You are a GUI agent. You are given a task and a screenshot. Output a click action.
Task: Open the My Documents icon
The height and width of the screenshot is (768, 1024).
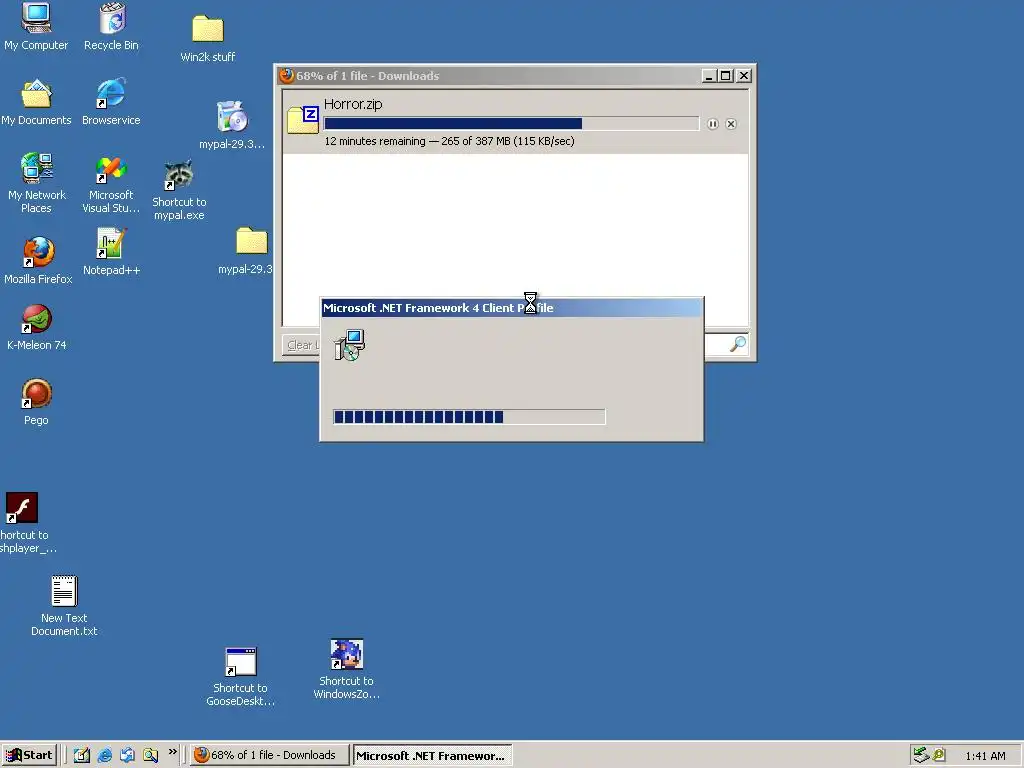36,102
